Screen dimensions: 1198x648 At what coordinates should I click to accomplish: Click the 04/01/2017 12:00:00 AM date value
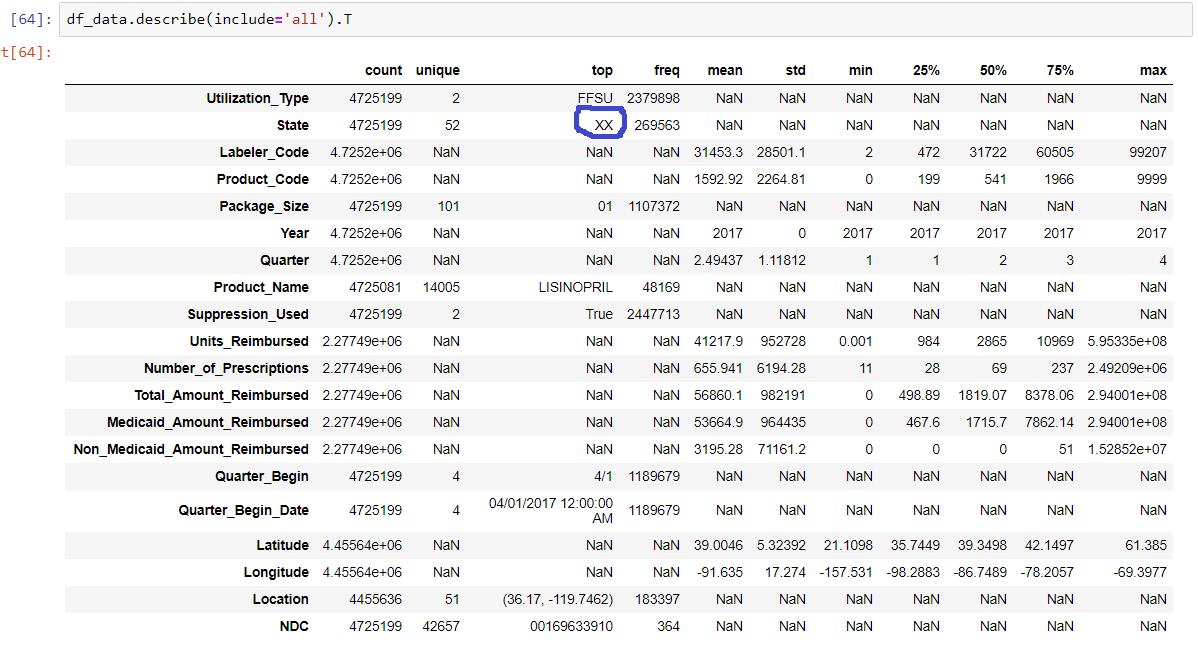[550, 510]
